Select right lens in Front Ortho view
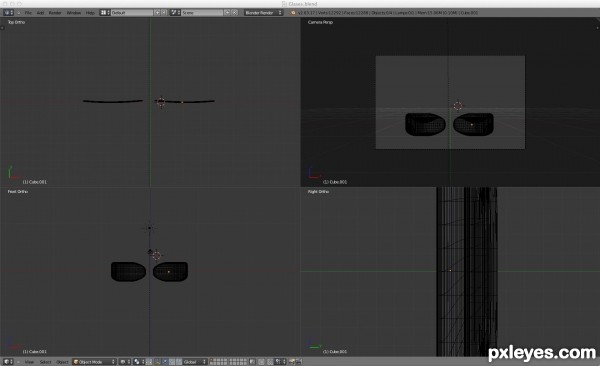 click(170, 271)
